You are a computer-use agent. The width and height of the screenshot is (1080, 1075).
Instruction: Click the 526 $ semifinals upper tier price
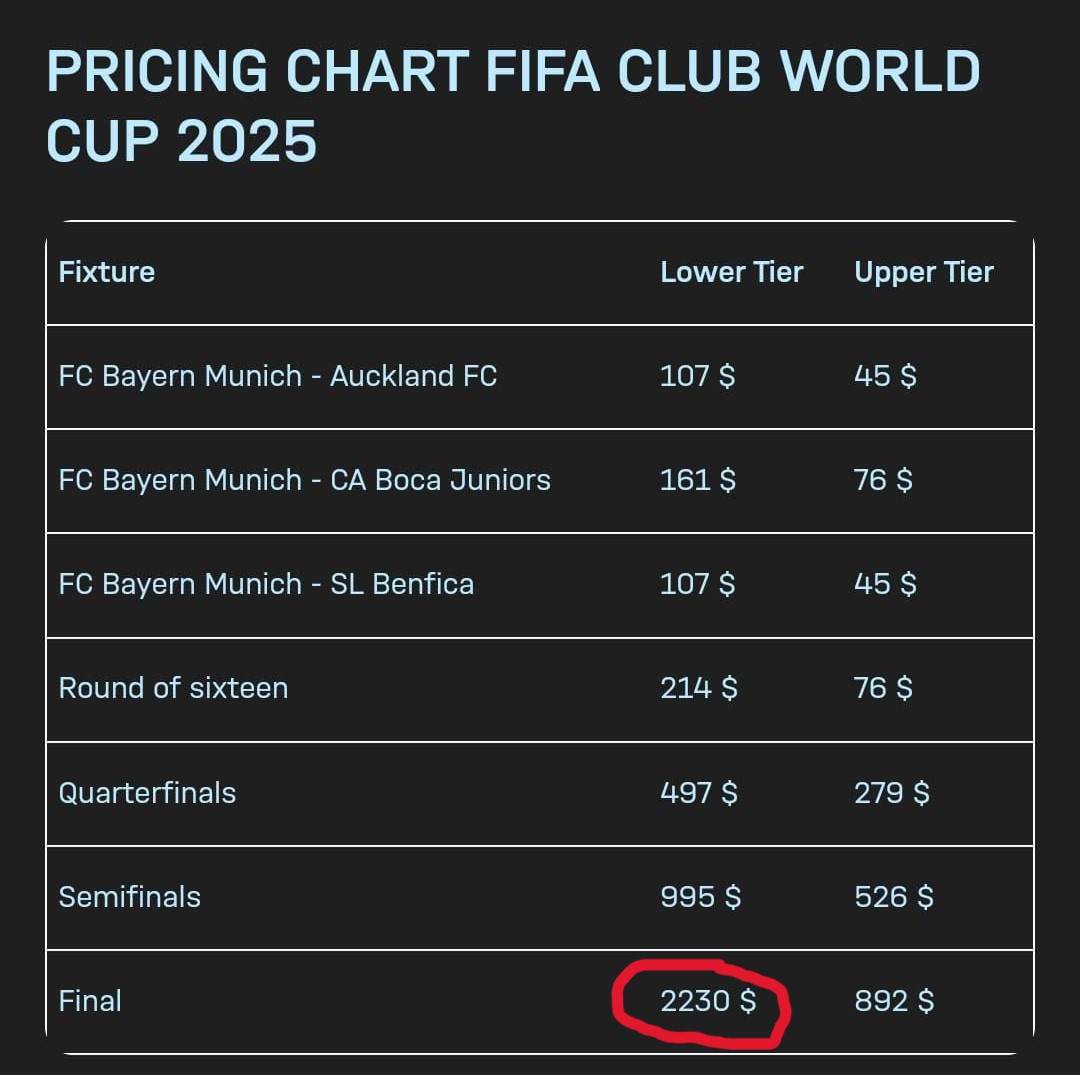click(x=894, y=897)
